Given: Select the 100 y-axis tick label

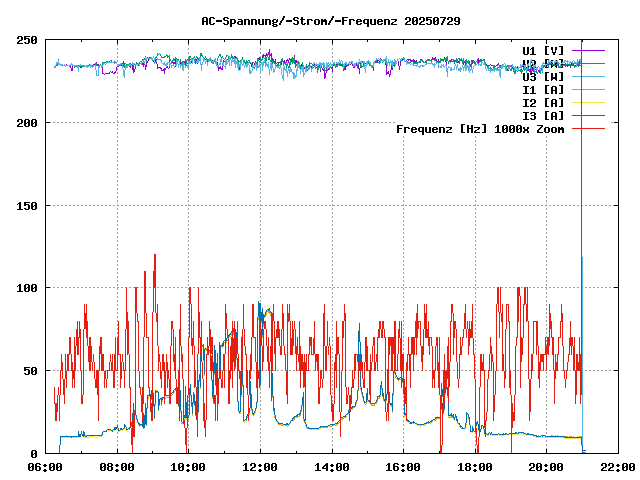Looking at the screenshot, I should click(x=27, y=288).
